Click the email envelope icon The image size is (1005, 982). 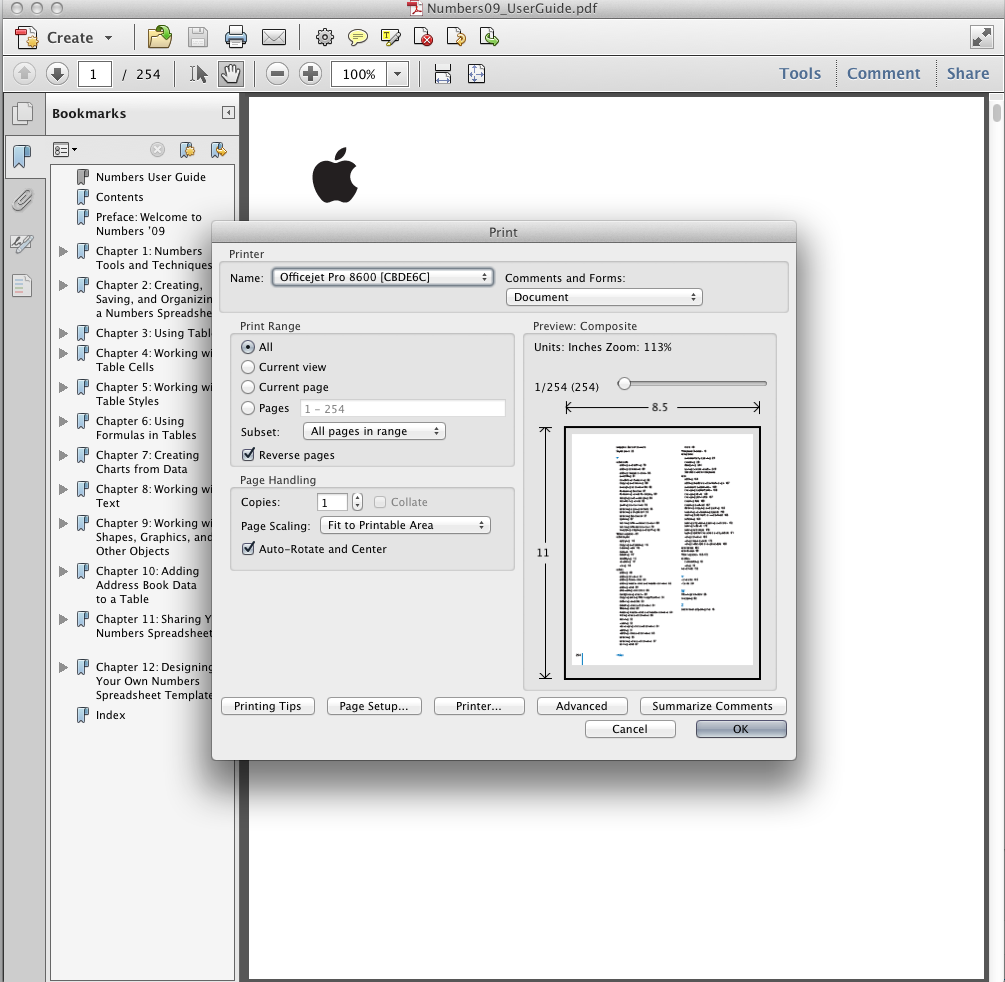point(273,38)
